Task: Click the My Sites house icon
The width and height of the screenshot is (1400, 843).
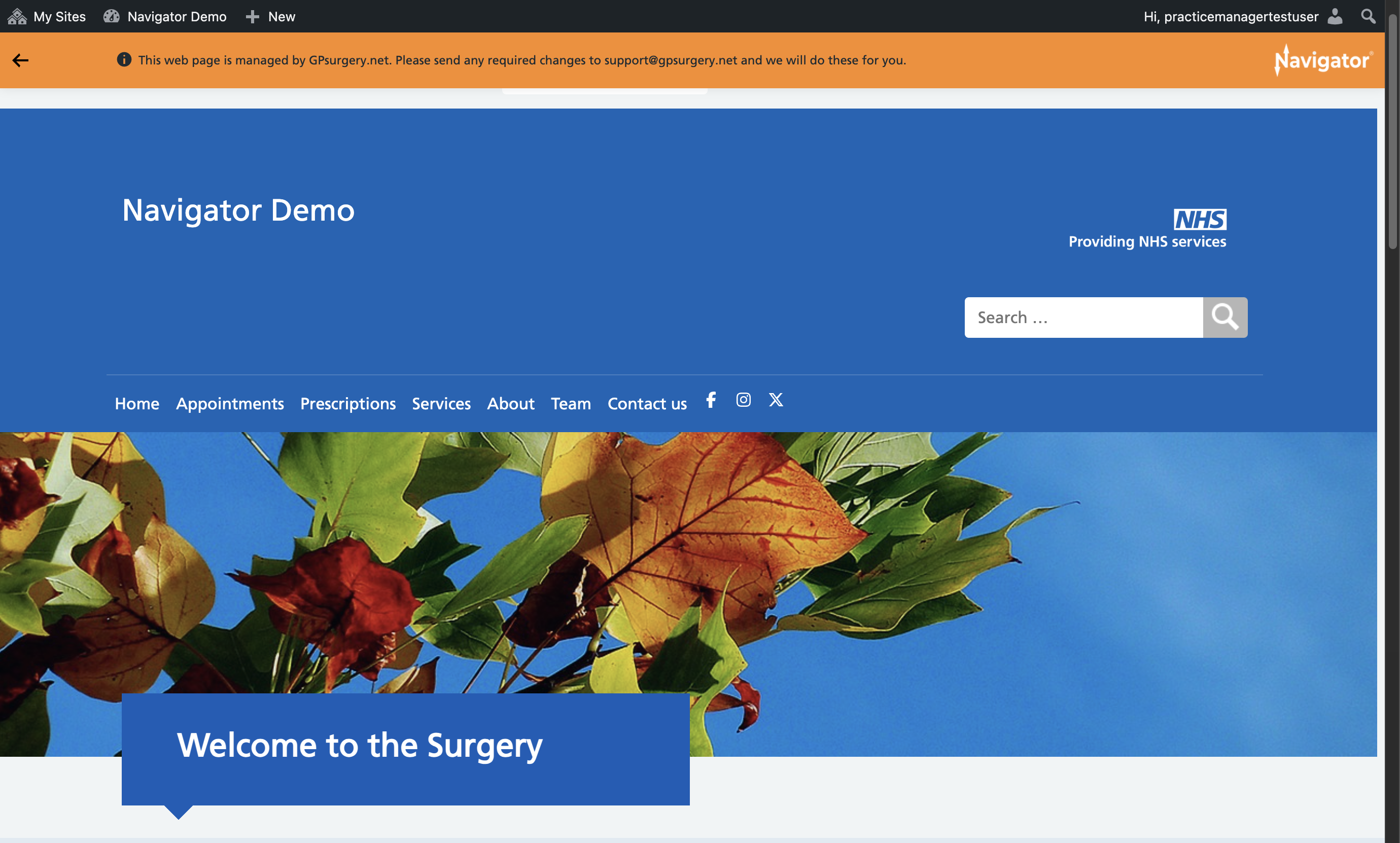Action: tap(17, 16)
